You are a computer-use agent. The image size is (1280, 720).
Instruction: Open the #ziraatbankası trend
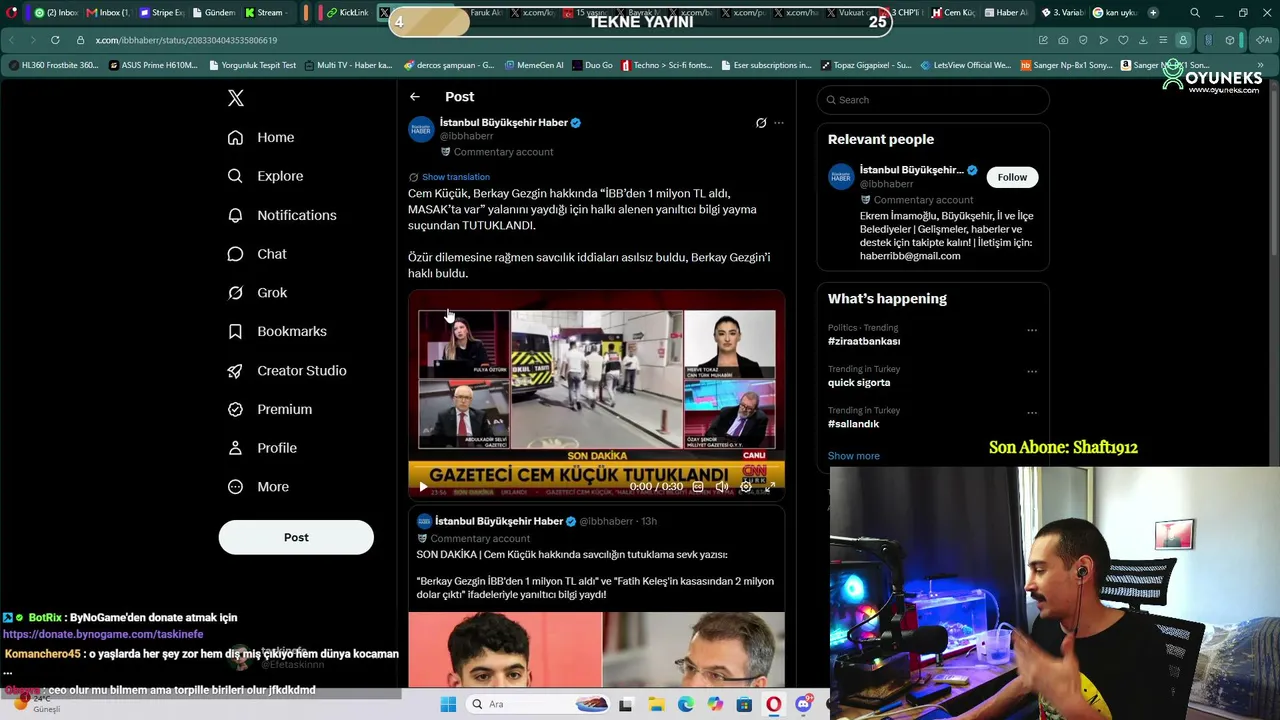[x=864, y=342]
